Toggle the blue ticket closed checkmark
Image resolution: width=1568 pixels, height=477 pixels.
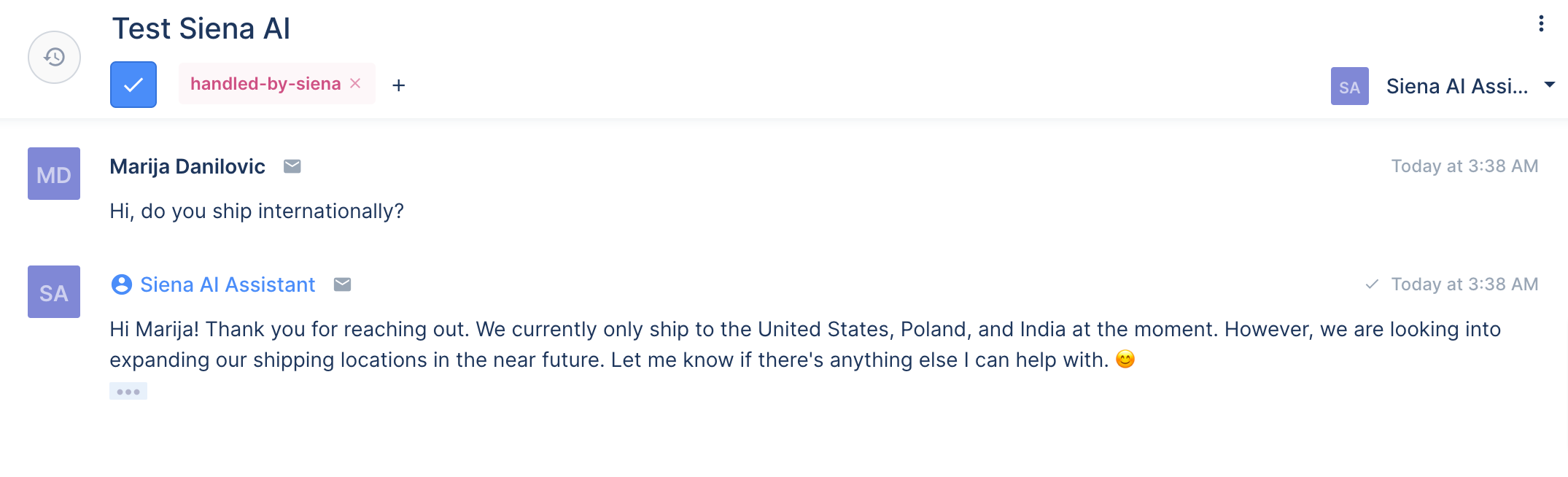(x=133, y=85)
